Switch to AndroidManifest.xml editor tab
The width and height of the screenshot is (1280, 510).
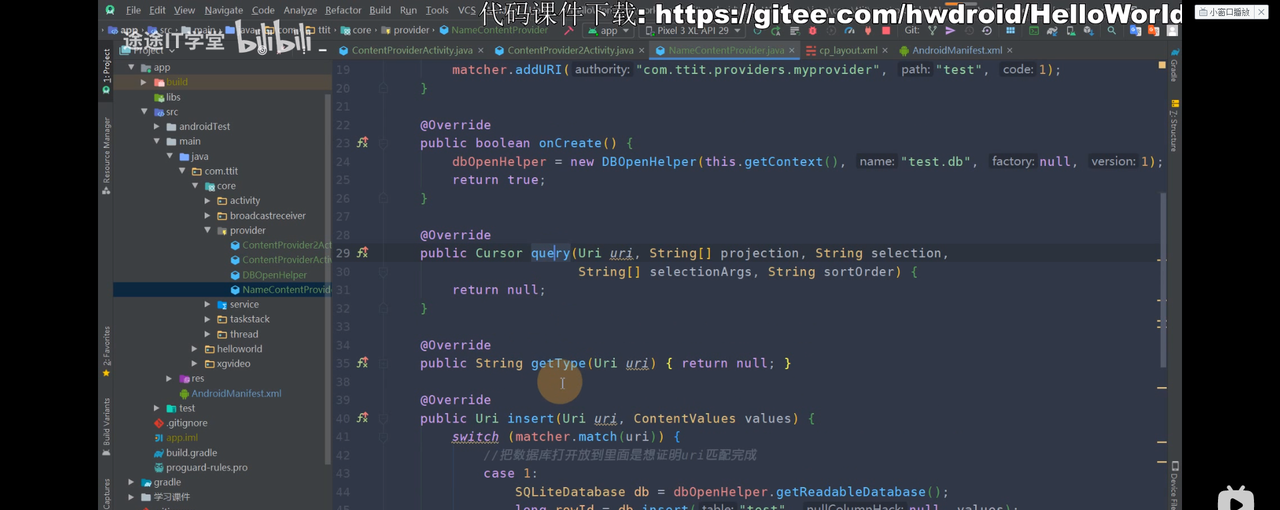(x=957, y=50)
